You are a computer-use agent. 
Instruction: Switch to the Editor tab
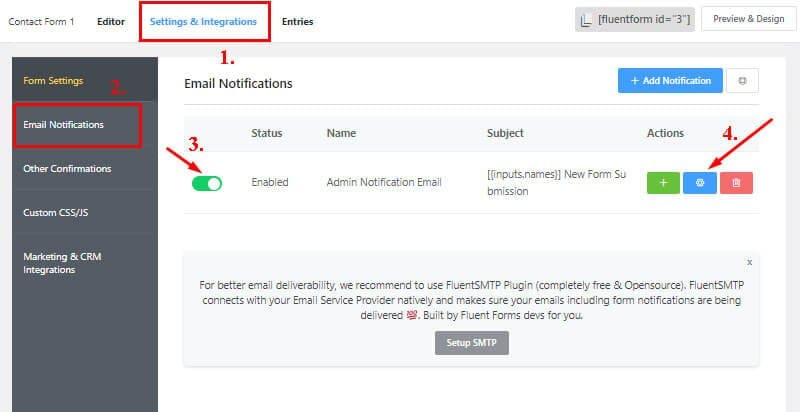pos(111,21)
